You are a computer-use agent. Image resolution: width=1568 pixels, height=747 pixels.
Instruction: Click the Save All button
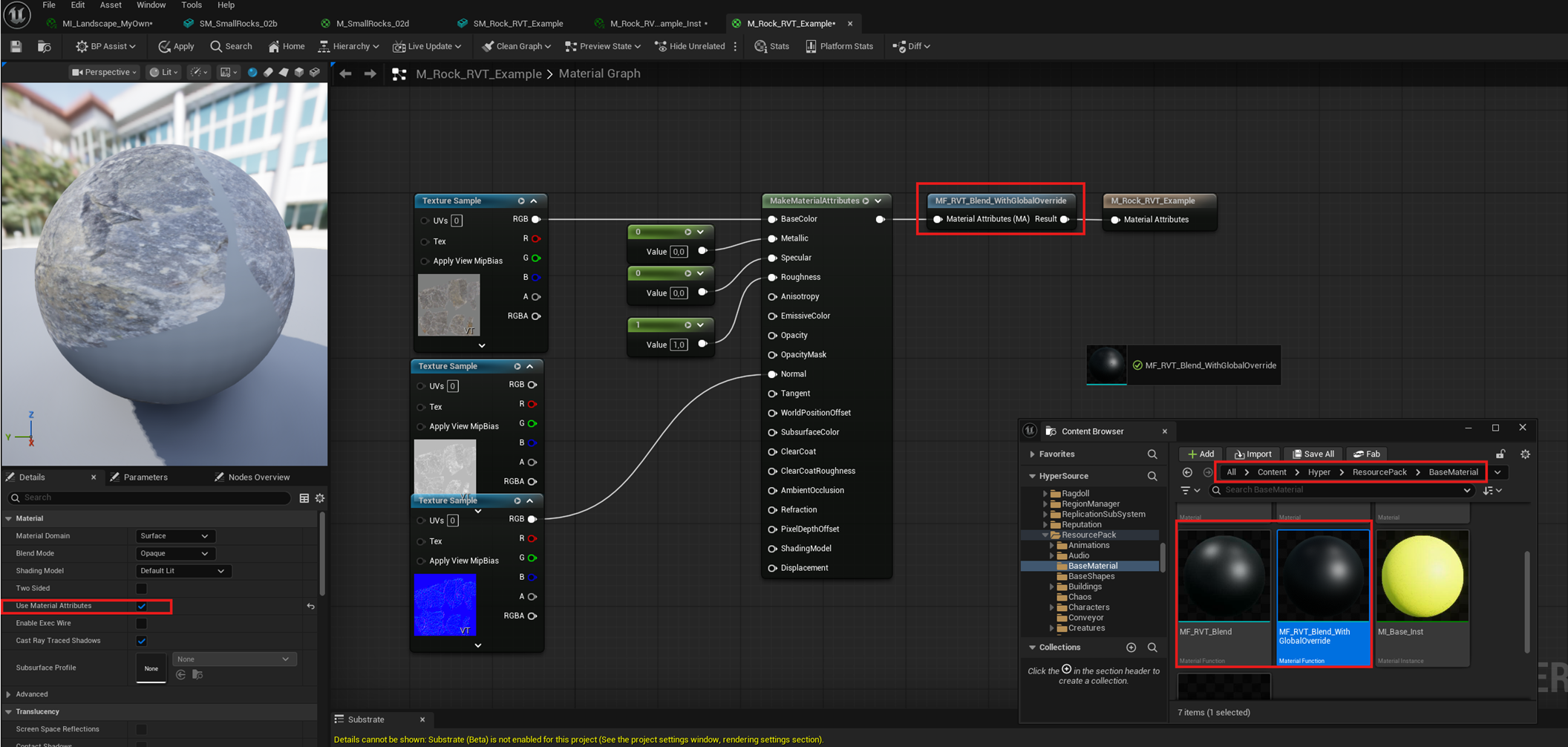tap(1313, 454)
